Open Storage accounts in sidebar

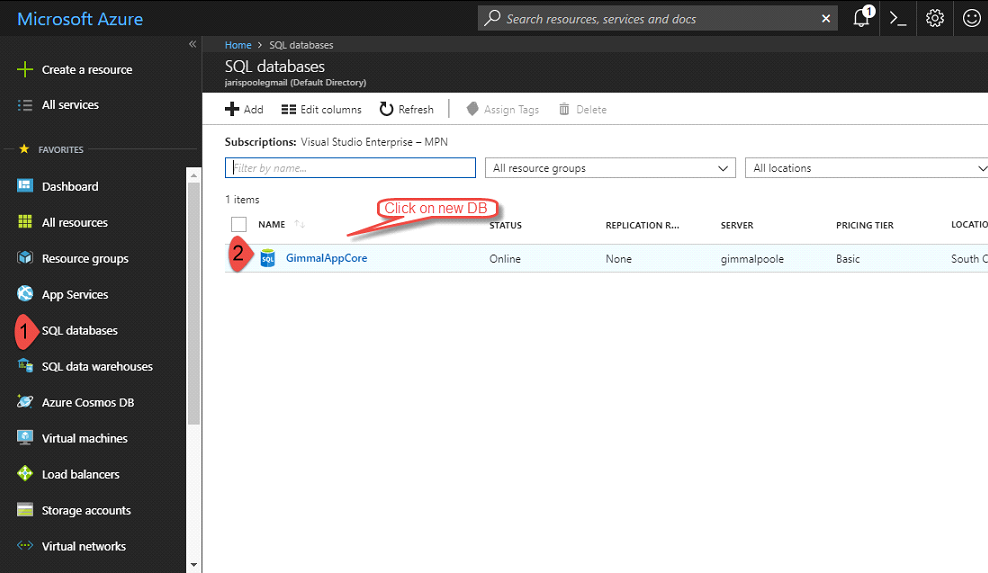(85, 511)
